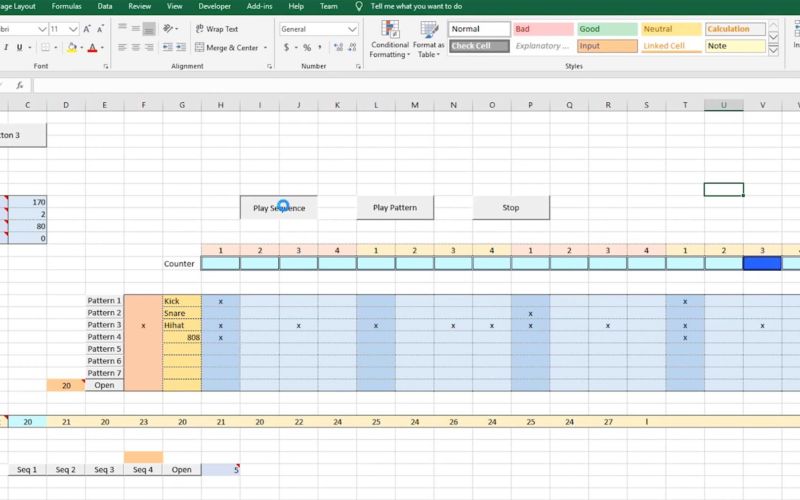Expand the Merge & Center dropdown arrow
This screenshot has width=800, height=500.
[x=265, y=47]
